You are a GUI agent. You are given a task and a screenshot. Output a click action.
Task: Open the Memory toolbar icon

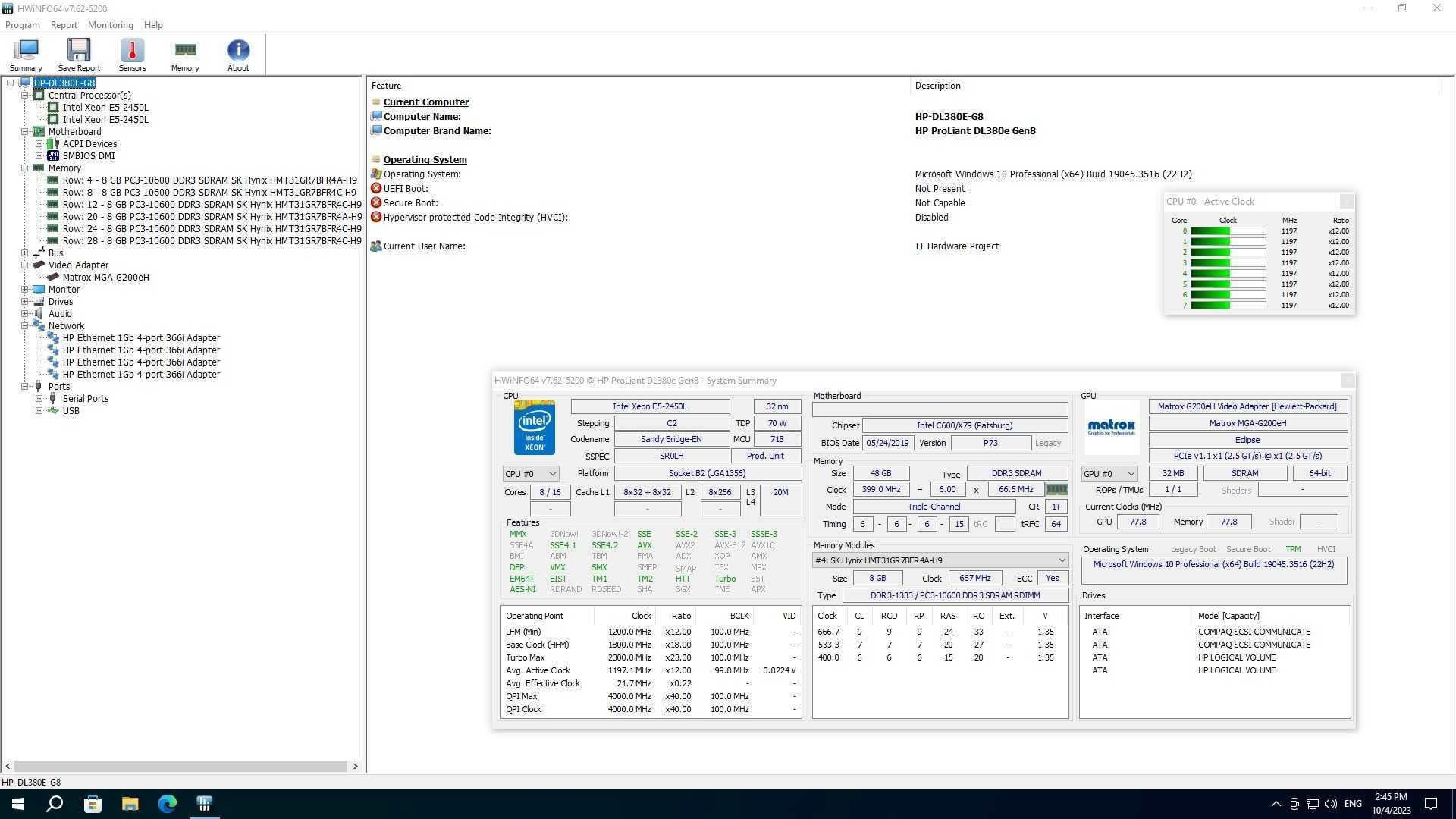point(185,55)
